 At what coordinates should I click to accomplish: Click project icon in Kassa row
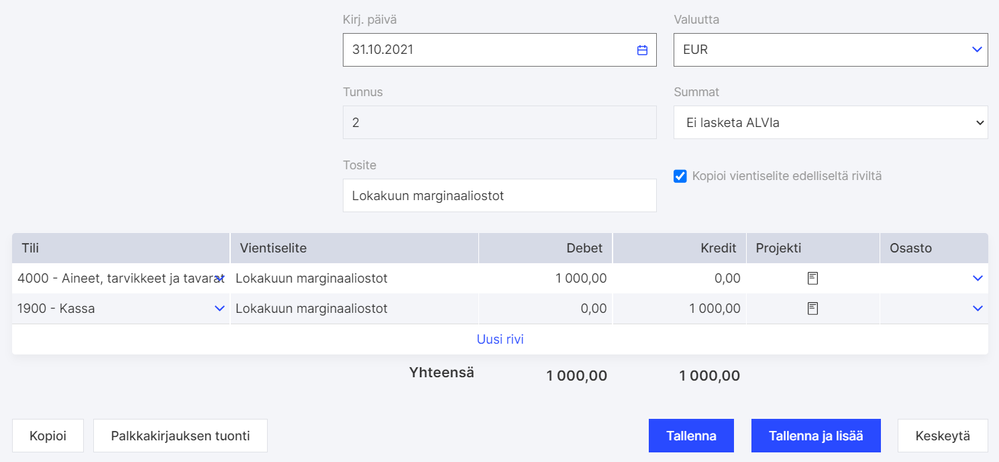[x=813, y=309]
